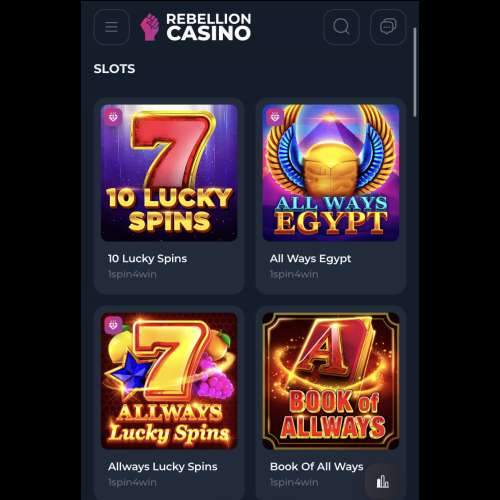500x500 pixels.
Task: Click the pink badge on Allways Lucky Spins
Action: (113, 325)
